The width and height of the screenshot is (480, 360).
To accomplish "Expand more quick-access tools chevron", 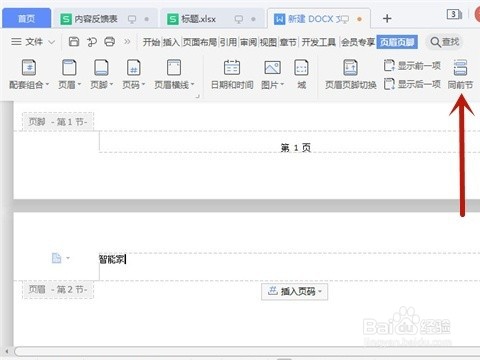I will pyautogui.click(x=127, y=42).
